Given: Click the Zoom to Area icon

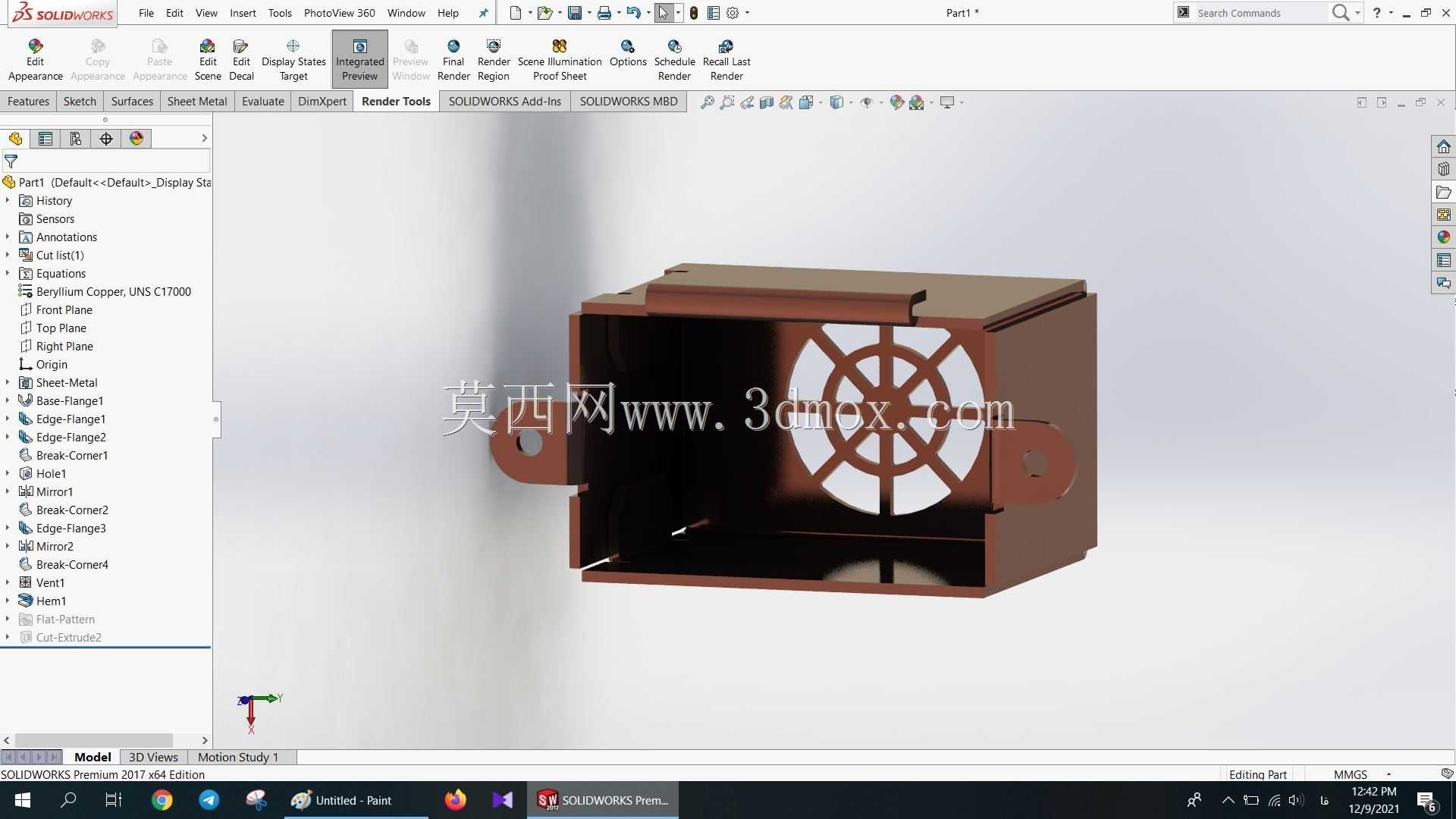Looking at the screenshot, I should point(727,102).
